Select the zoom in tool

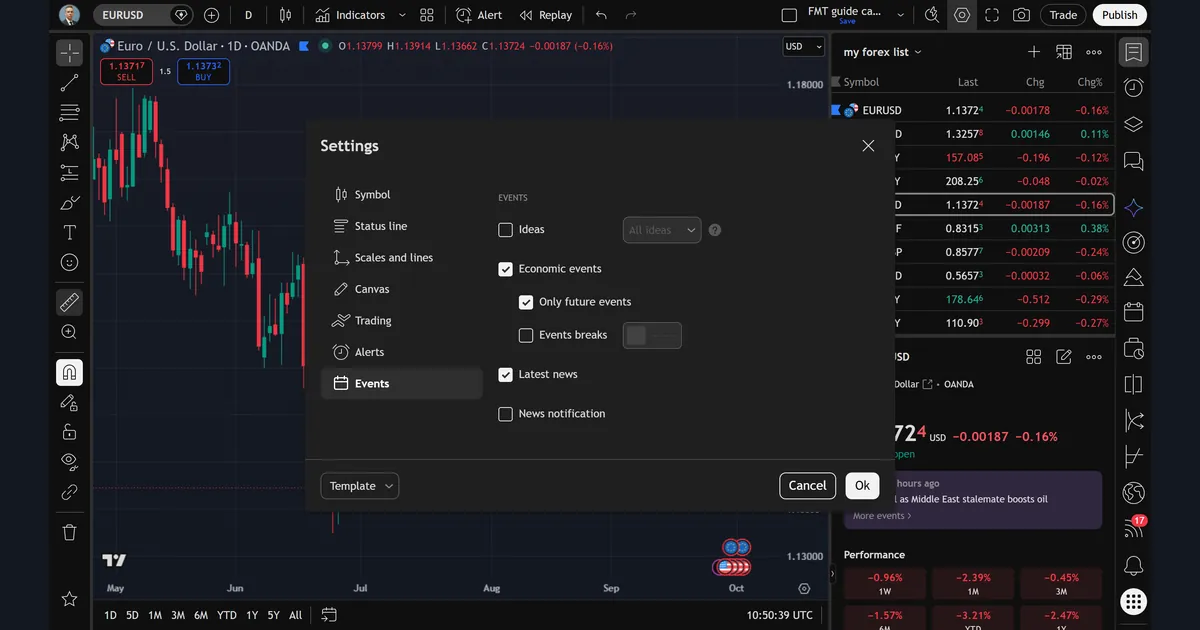[x=69, y=332]
